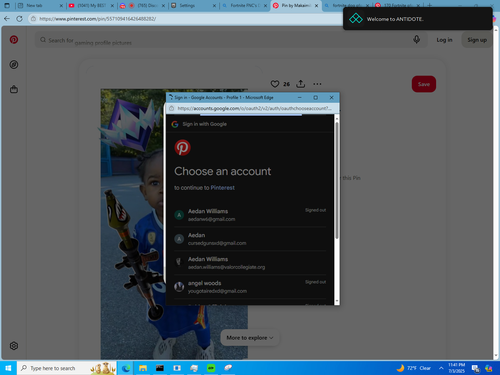
Task: Click the red Save button on the pin
Action: [x=424, y=84]
